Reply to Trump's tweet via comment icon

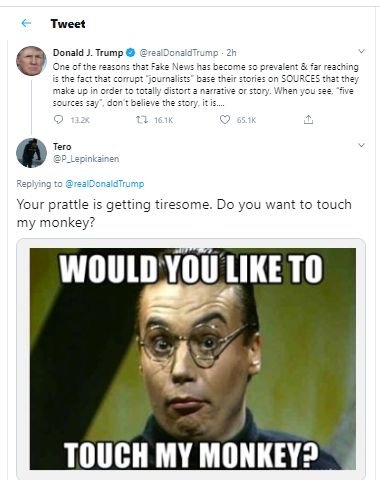pyautogui.click(x=58, y=119)
